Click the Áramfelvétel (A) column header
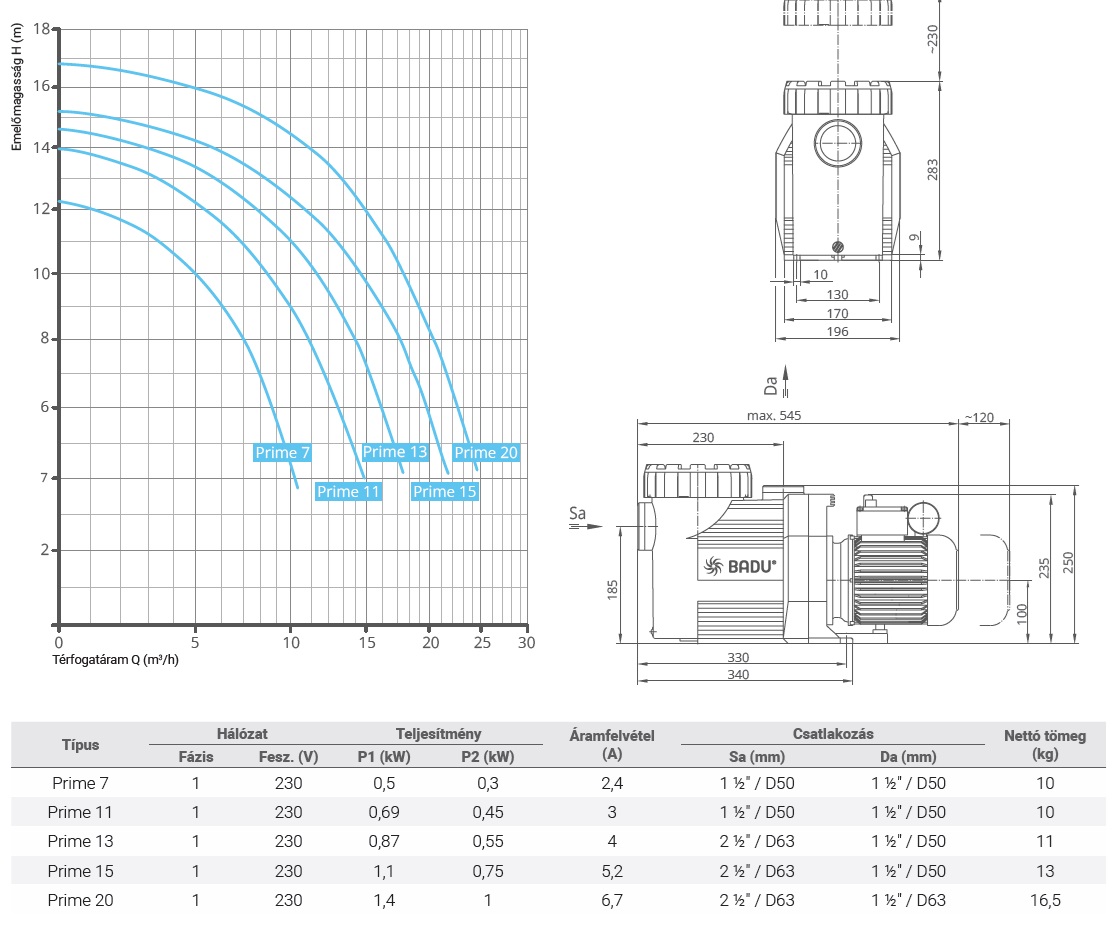 pyautogui.click(x=611, y=745)
